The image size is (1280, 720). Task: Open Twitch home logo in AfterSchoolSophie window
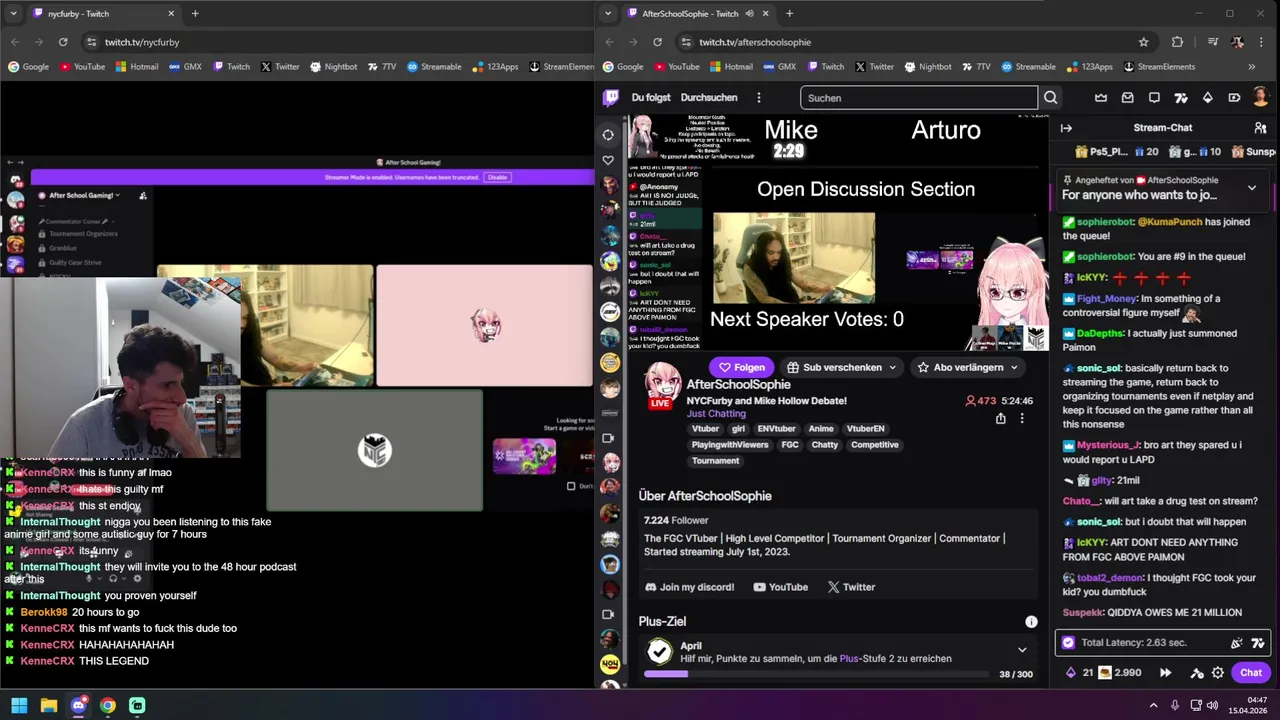coord(610,98)
